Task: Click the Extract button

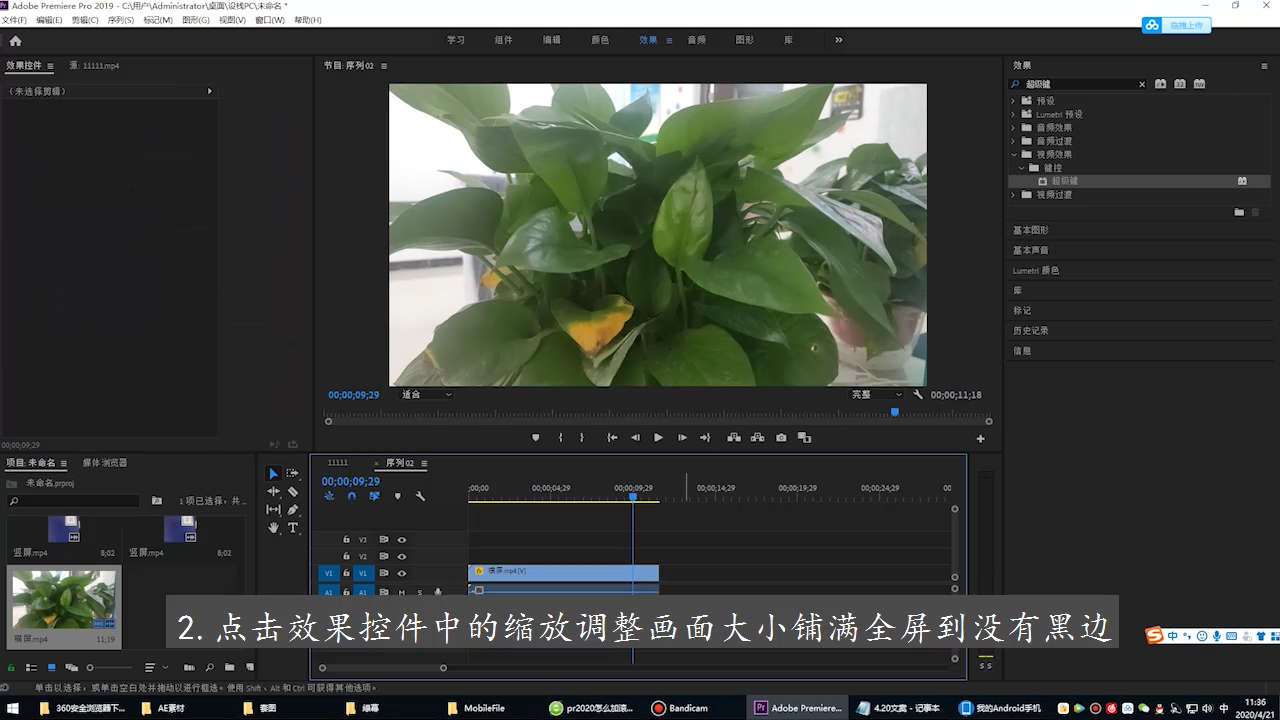Action: [757, 438]
